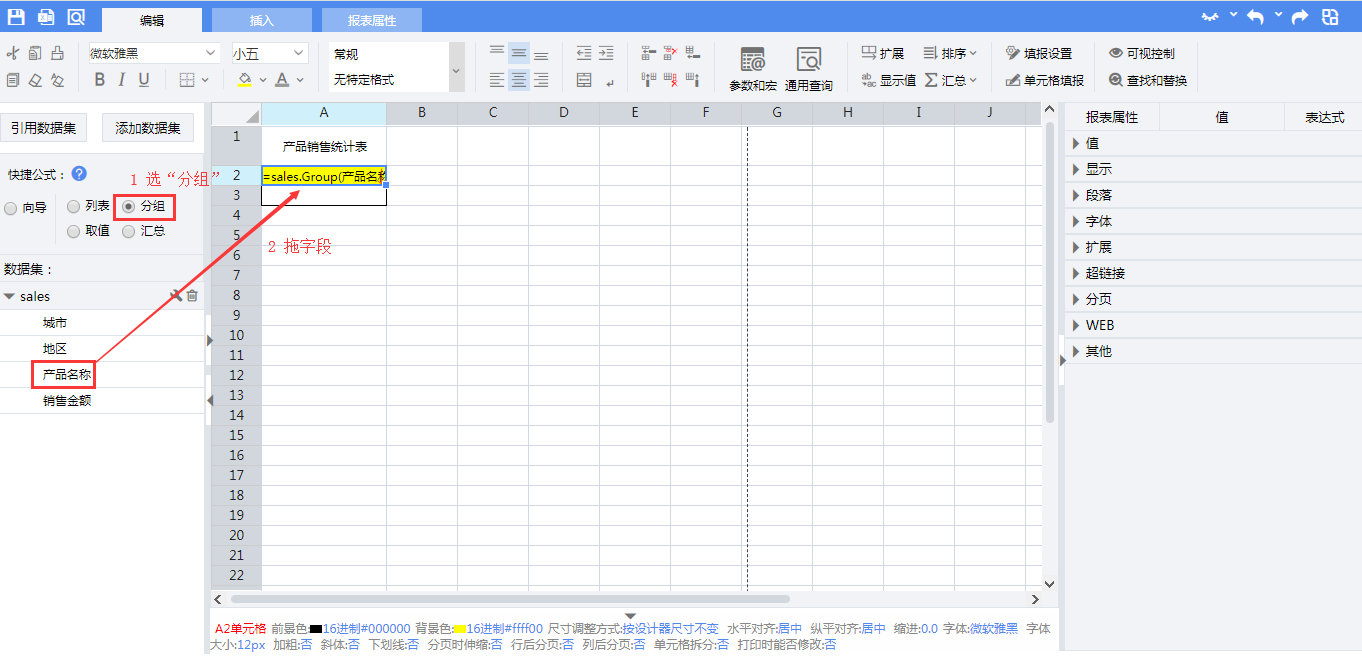Click the yellow fill color bucket
The height and width of the screenshot is (657, 1362).
tap(245, 80)
